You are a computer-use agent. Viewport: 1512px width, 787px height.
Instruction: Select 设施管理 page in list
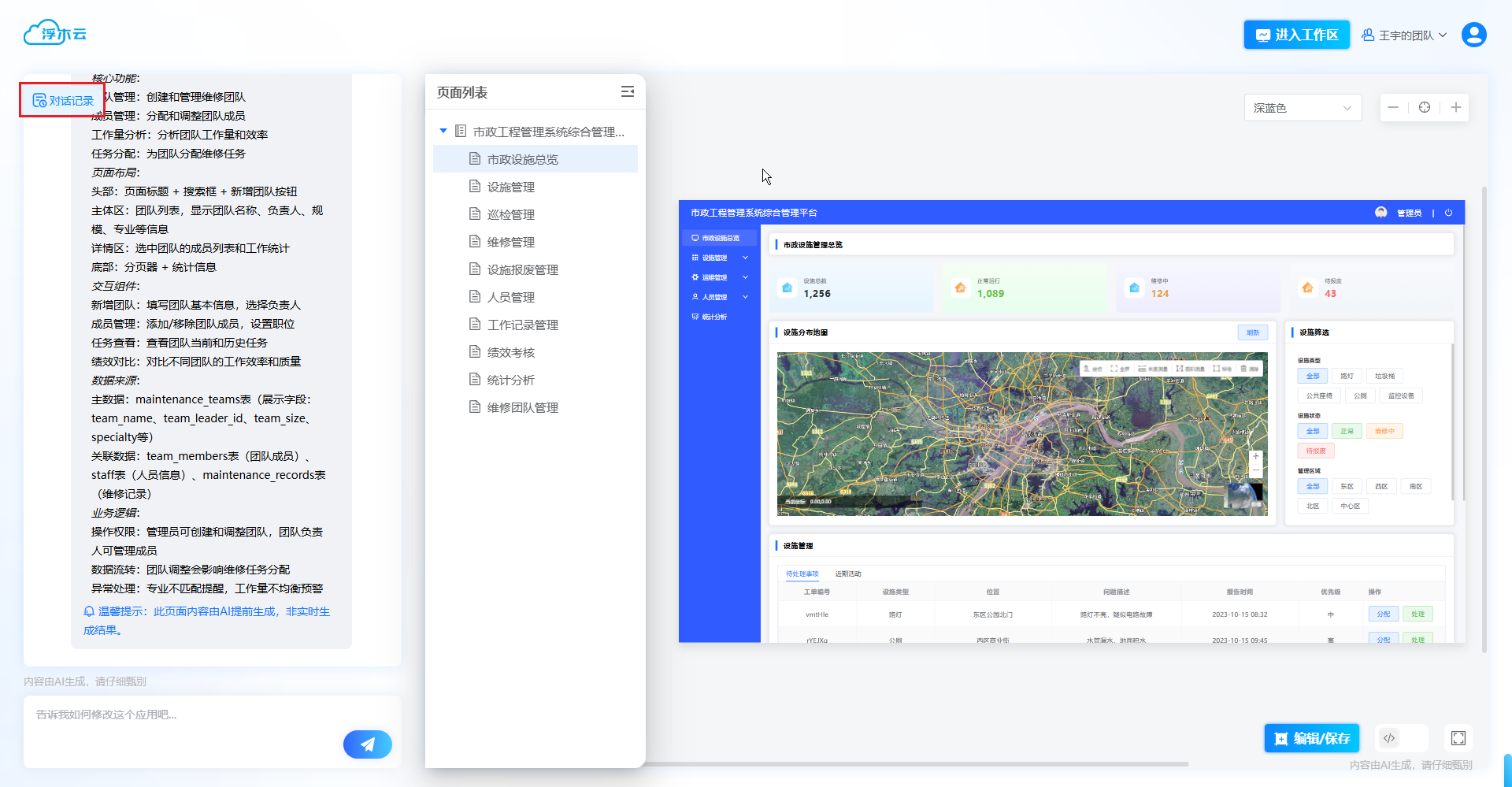pyautogui.click(x=510, y=187)
